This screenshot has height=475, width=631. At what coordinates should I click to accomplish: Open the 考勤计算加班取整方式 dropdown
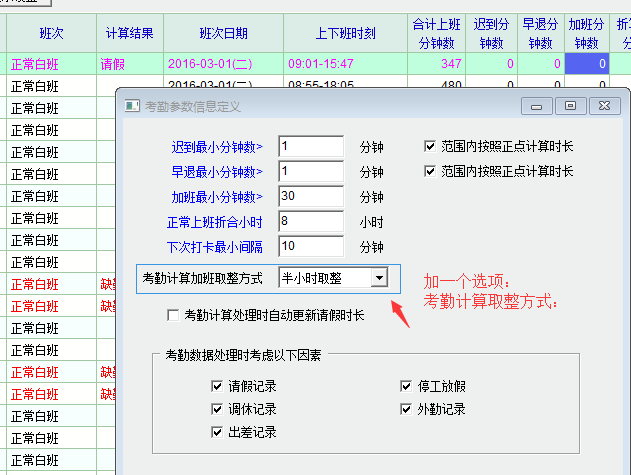[x=378, y=278]
